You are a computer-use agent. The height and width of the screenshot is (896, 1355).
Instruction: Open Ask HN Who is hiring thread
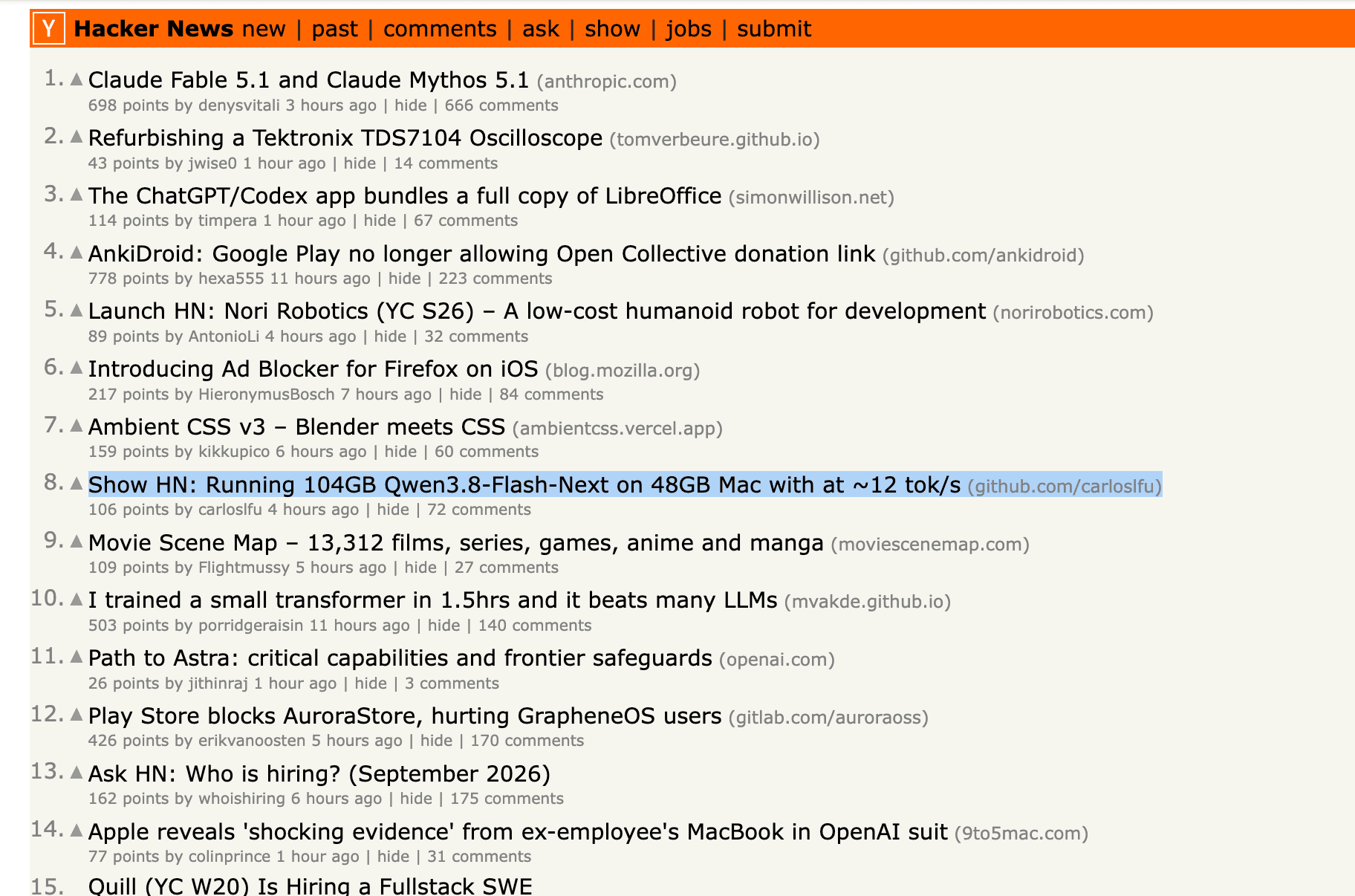point(319,773)
